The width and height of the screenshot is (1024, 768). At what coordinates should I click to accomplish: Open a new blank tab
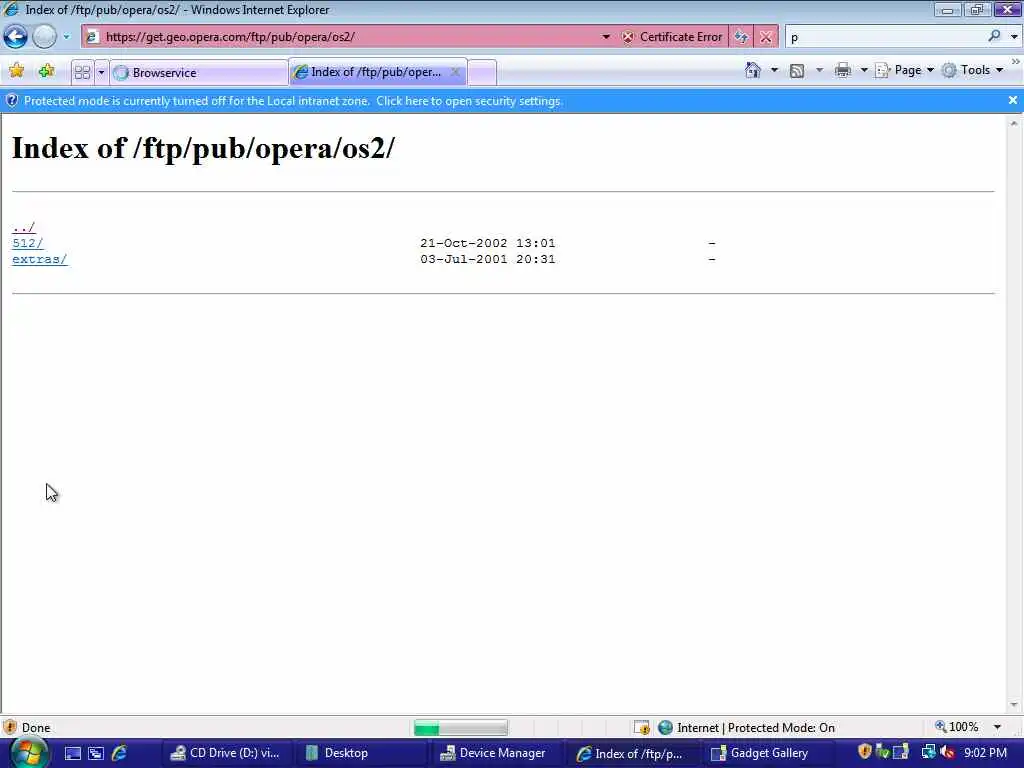[482, 72]
